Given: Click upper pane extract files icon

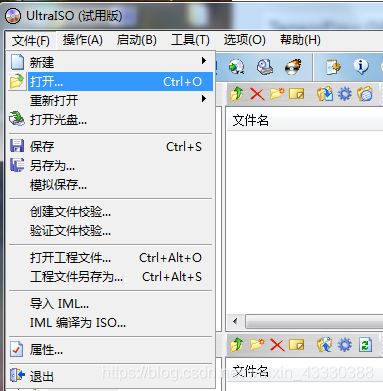Looking at the screenshot, I should click(325, 94).
